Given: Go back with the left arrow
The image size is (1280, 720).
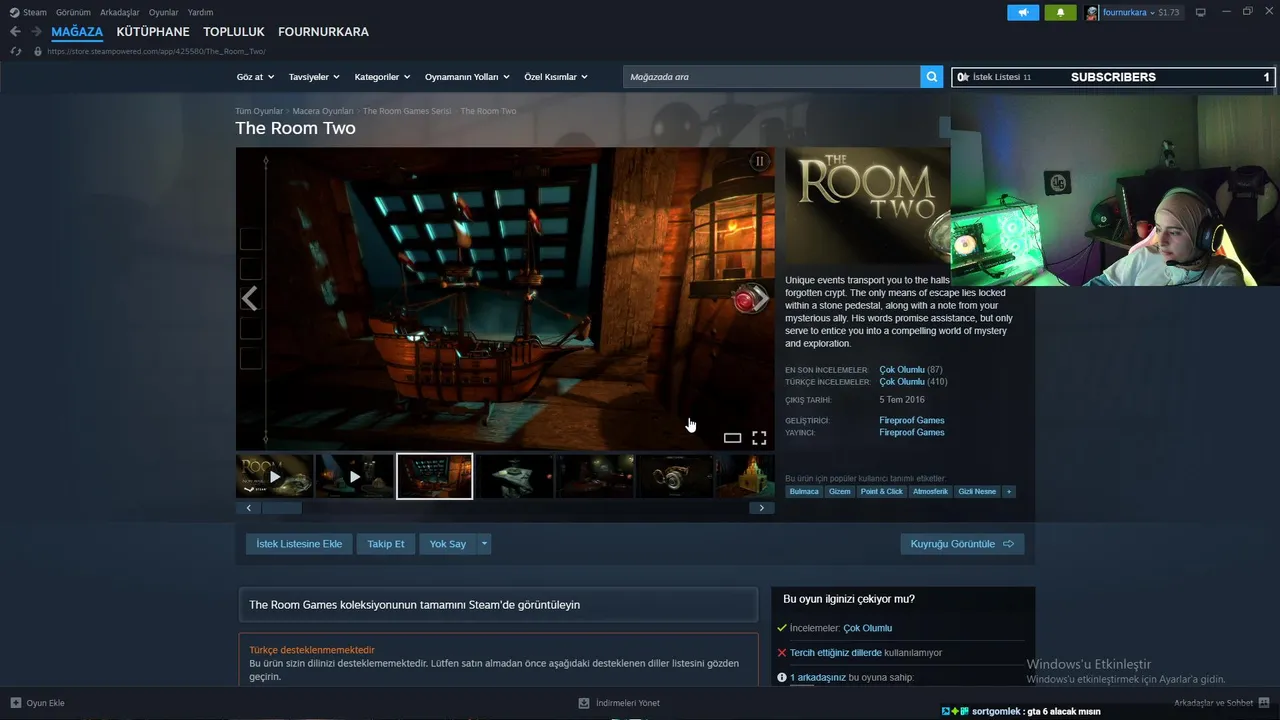Looking at the screenshot, I should tap(15, 32).
